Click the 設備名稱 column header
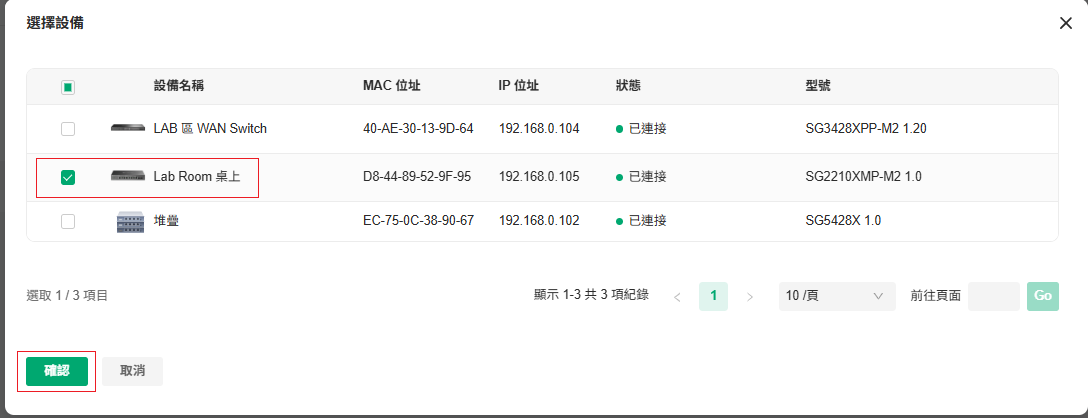Image resolution: width=1088 pixels, height=418 pixels. coord(178,85)
